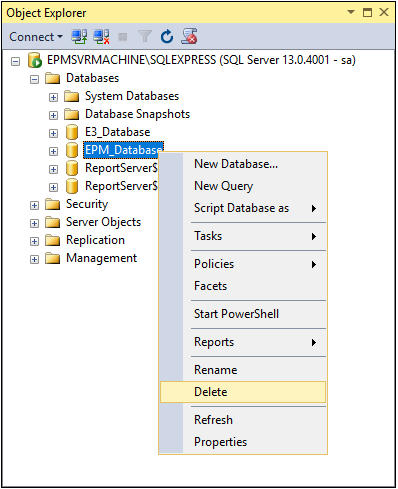Click the Activity Monitor icon
This screenshot has width=398, height=489.
pyautogui.click(x=189, y=36)
